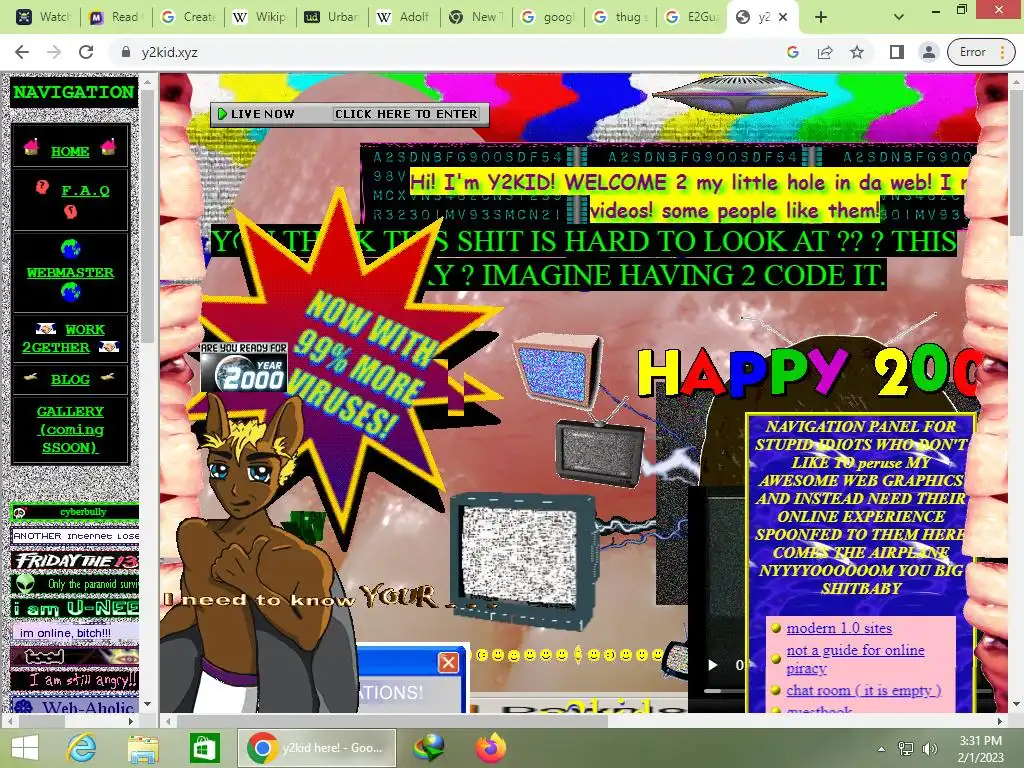
Task: Open the modern 1.0 sites link
Action: [x=839, y=628]
